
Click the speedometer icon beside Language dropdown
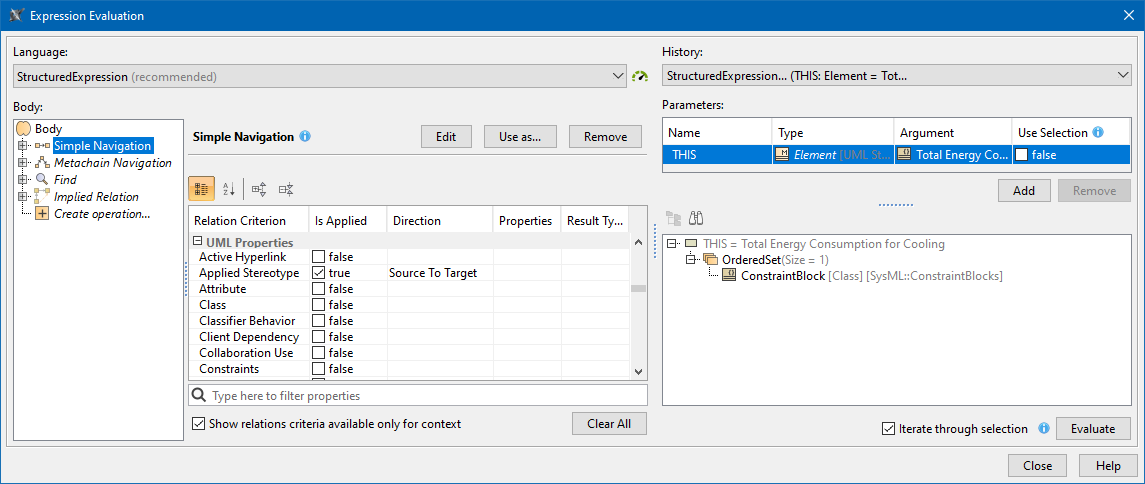click(641, 76)
